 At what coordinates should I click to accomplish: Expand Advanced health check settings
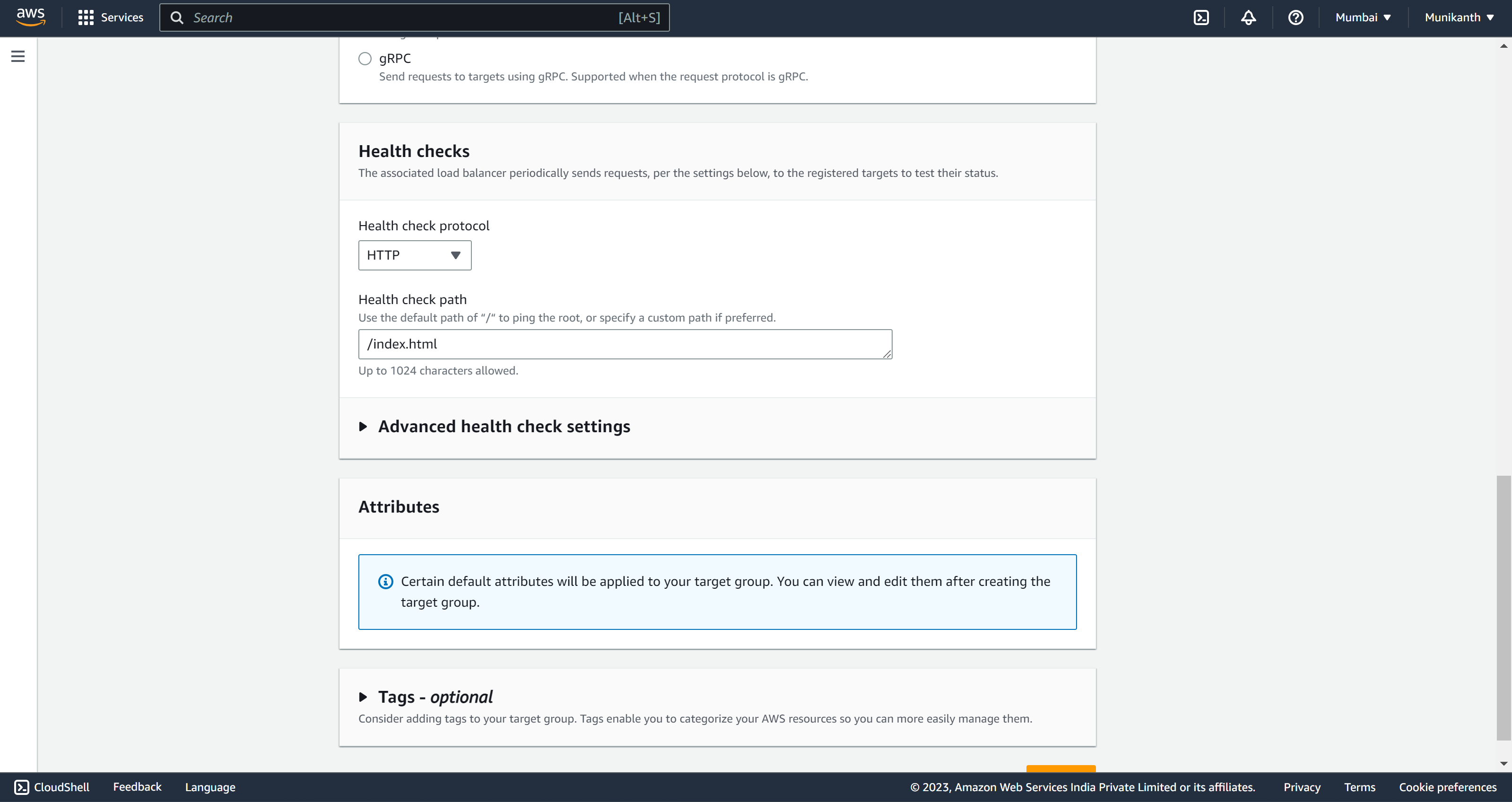[504, 426]
